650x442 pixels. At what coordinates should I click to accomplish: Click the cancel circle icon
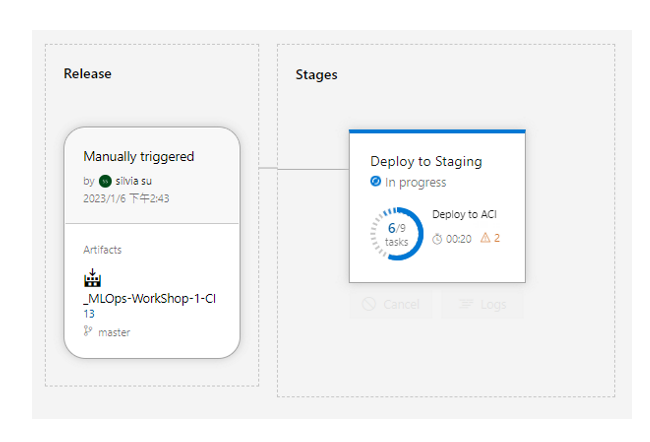pyautogui.click(x=369, y=304)
